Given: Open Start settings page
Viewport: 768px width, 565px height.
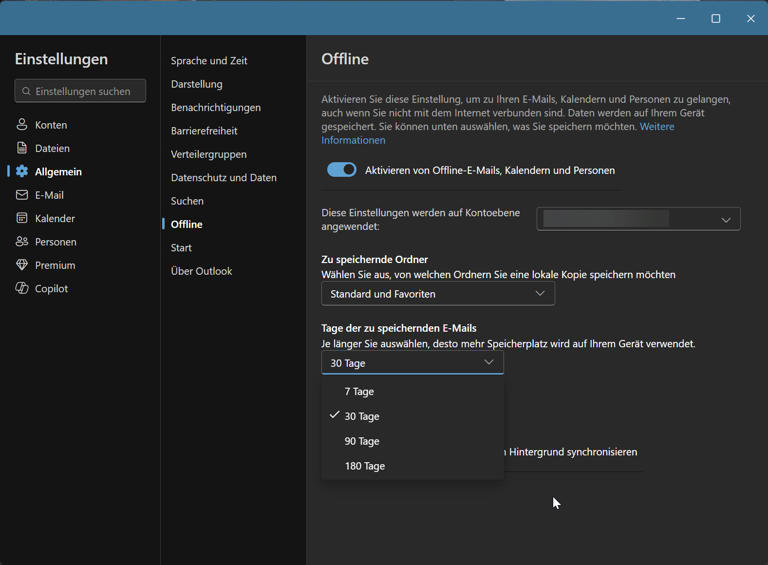Looking at the screenshot, I should pyautogui.click(x=181, y=248).
